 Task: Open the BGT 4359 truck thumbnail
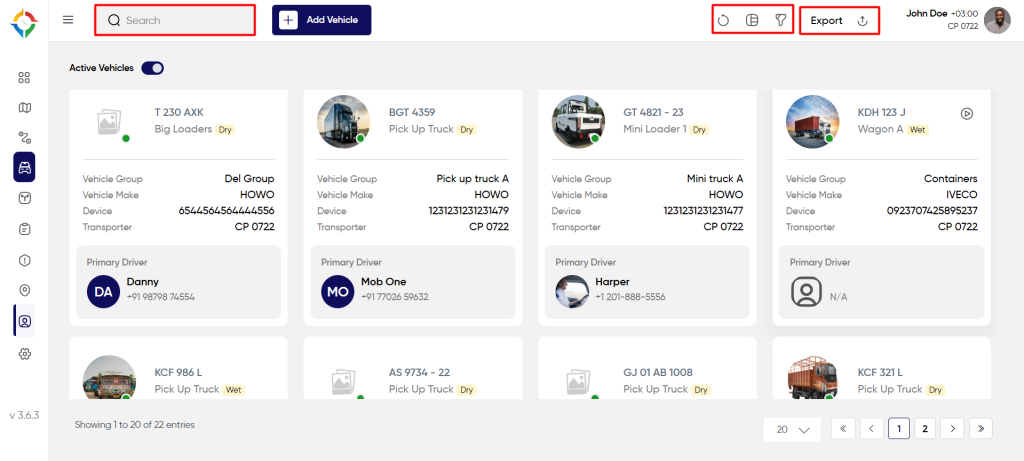tap(344, 121)
